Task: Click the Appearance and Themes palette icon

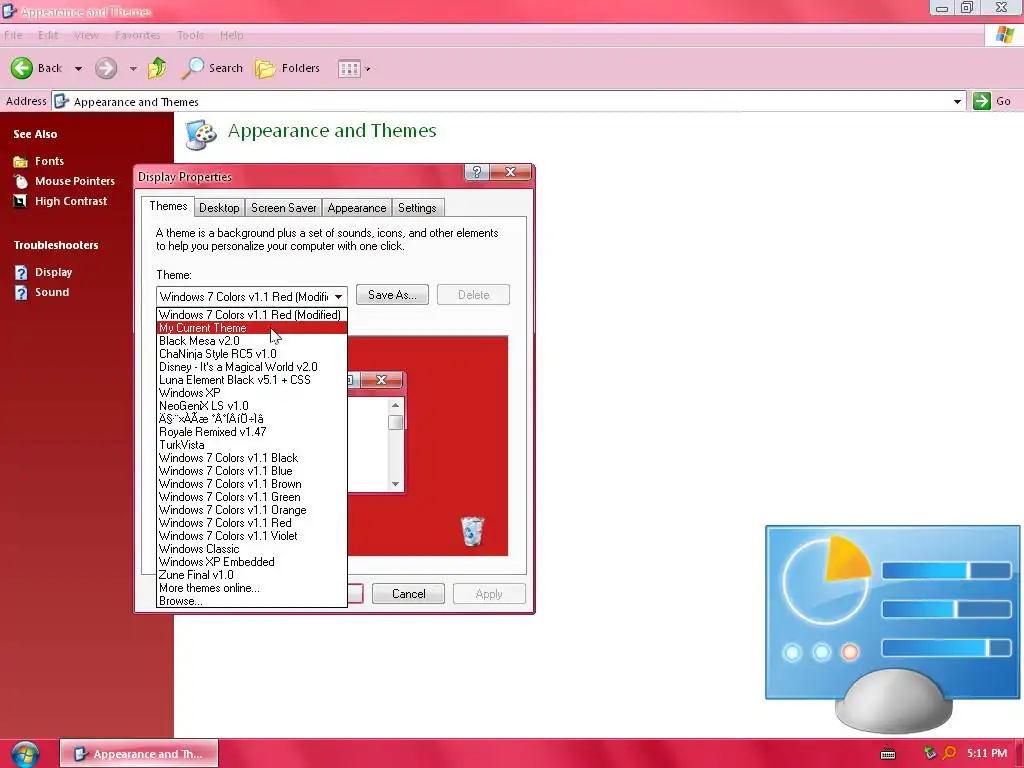Action: (200, 135)
